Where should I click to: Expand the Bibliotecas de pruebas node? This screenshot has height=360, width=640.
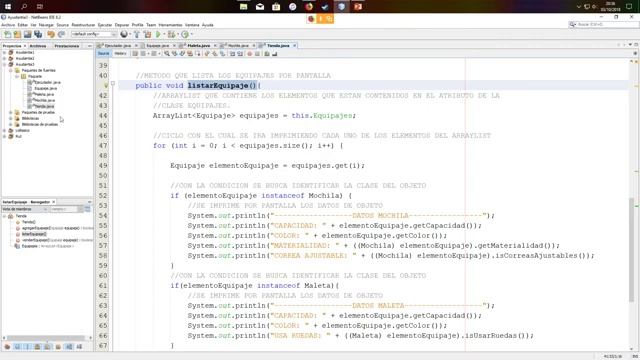tap(11, 124)
